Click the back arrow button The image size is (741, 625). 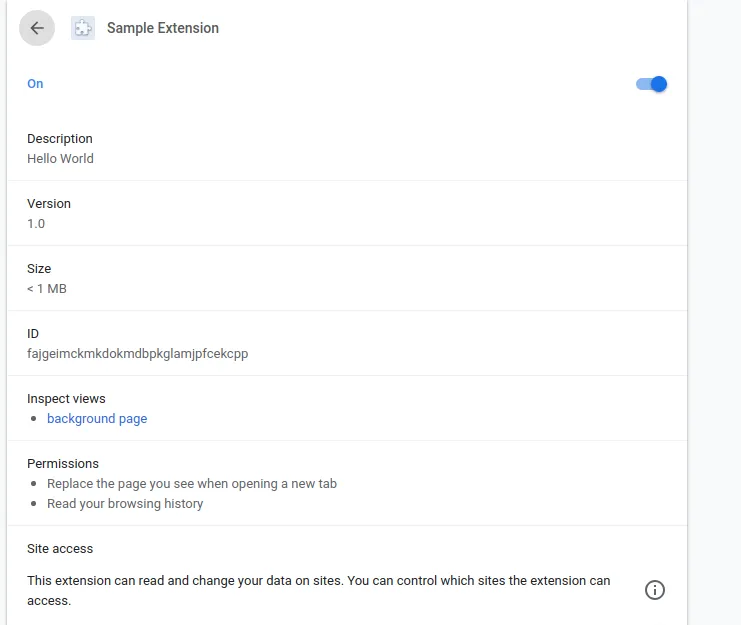tap(37, 28)
